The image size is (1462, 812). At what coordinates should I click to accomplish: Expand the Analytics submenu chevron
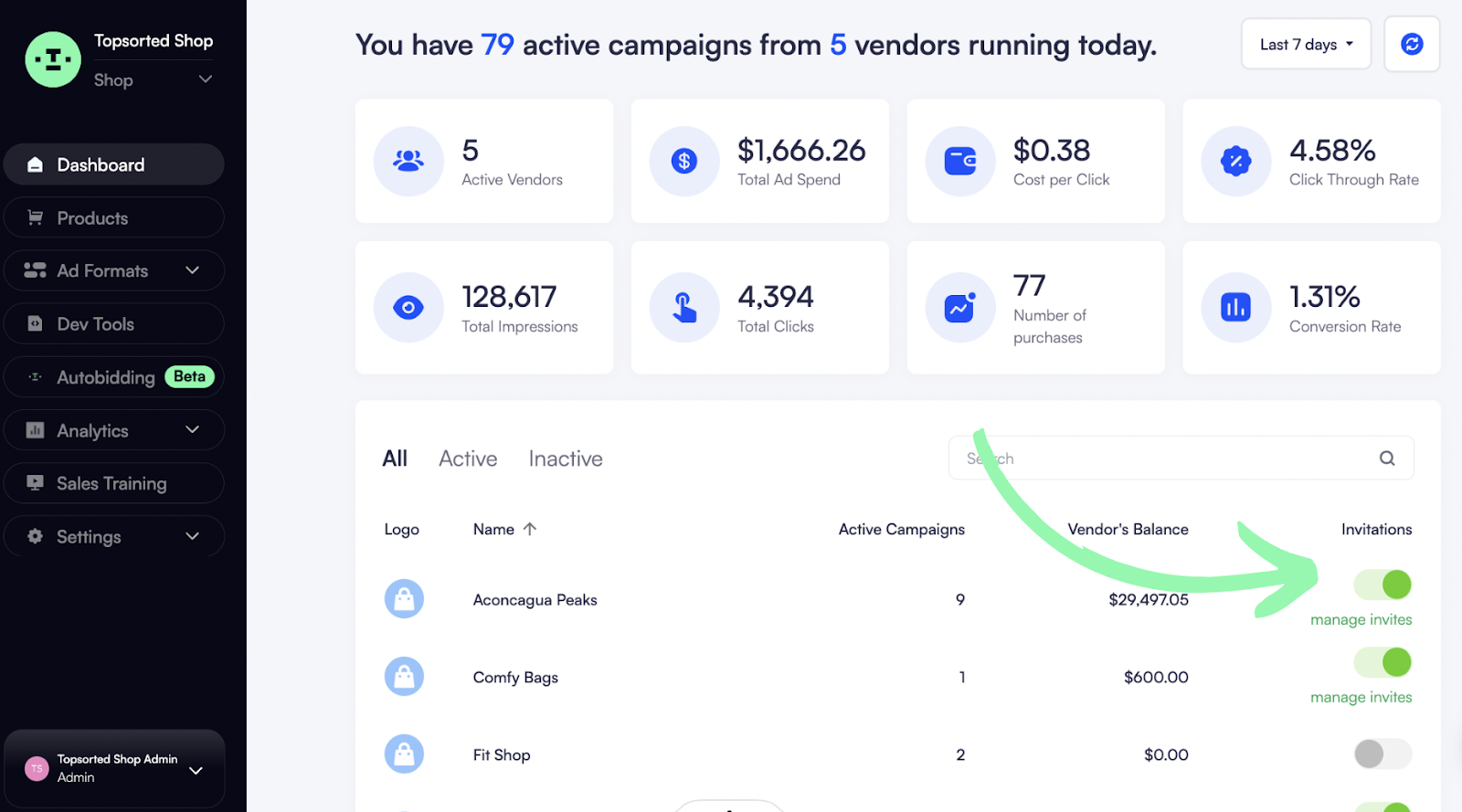coord(192,429)
